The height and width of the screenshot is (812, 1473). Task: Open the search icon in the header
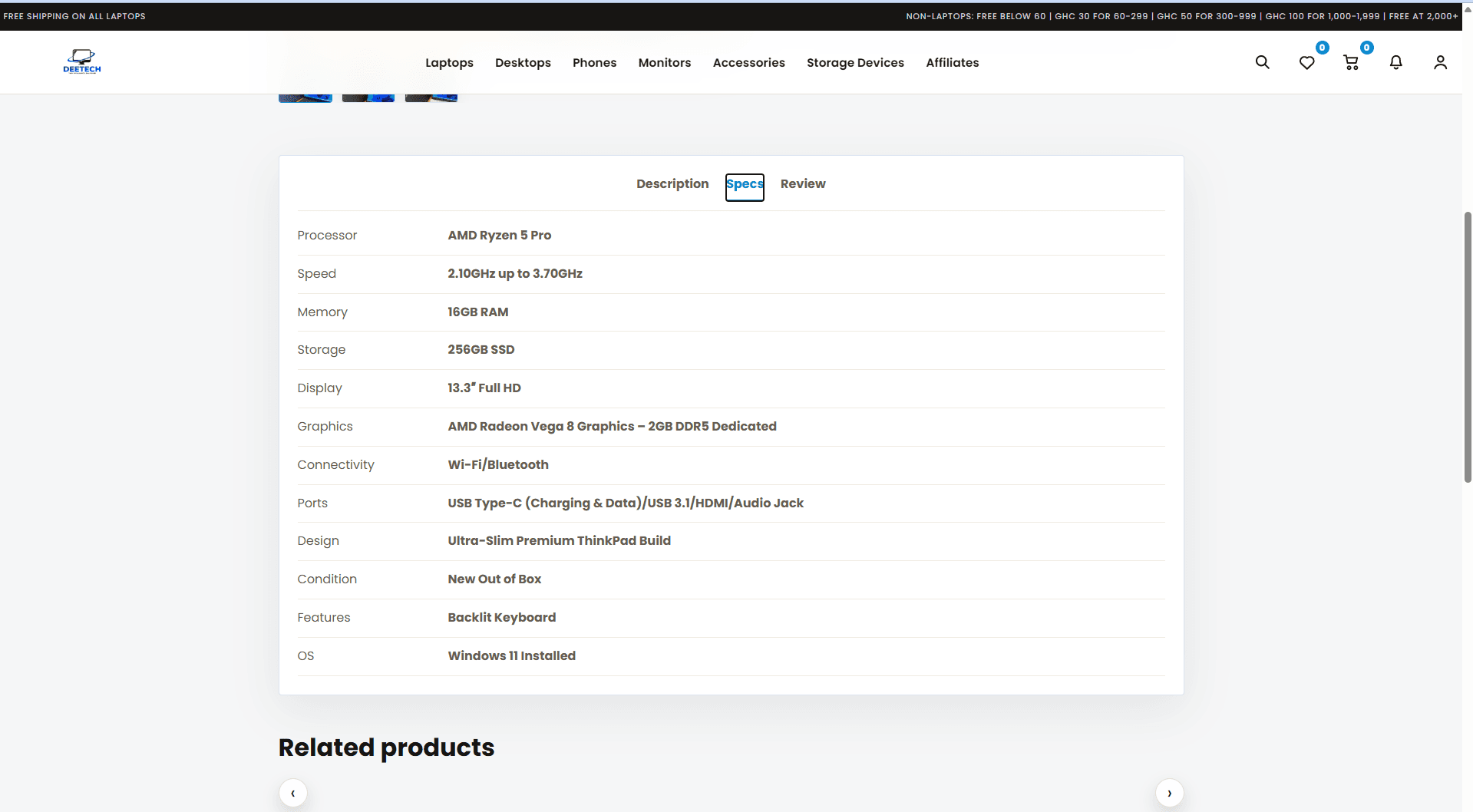[x=1262, y=62]
